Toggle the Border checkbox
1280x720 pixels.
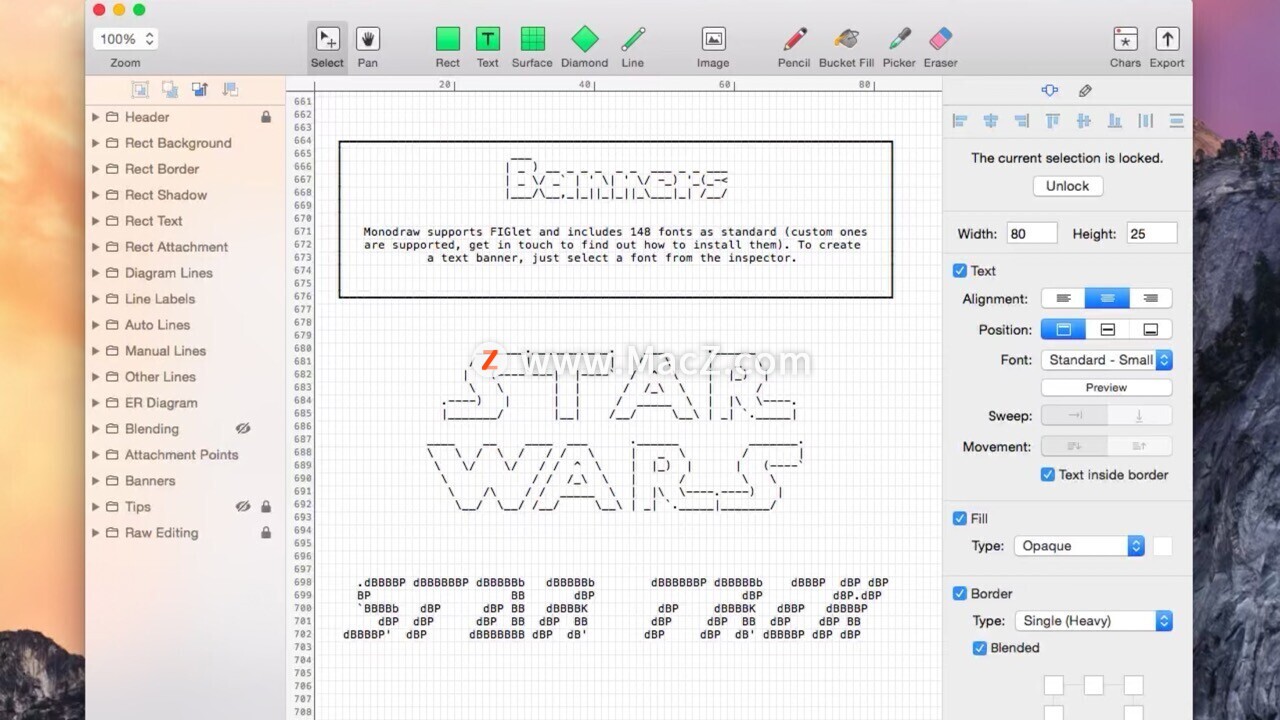click(x=960, y=594)
